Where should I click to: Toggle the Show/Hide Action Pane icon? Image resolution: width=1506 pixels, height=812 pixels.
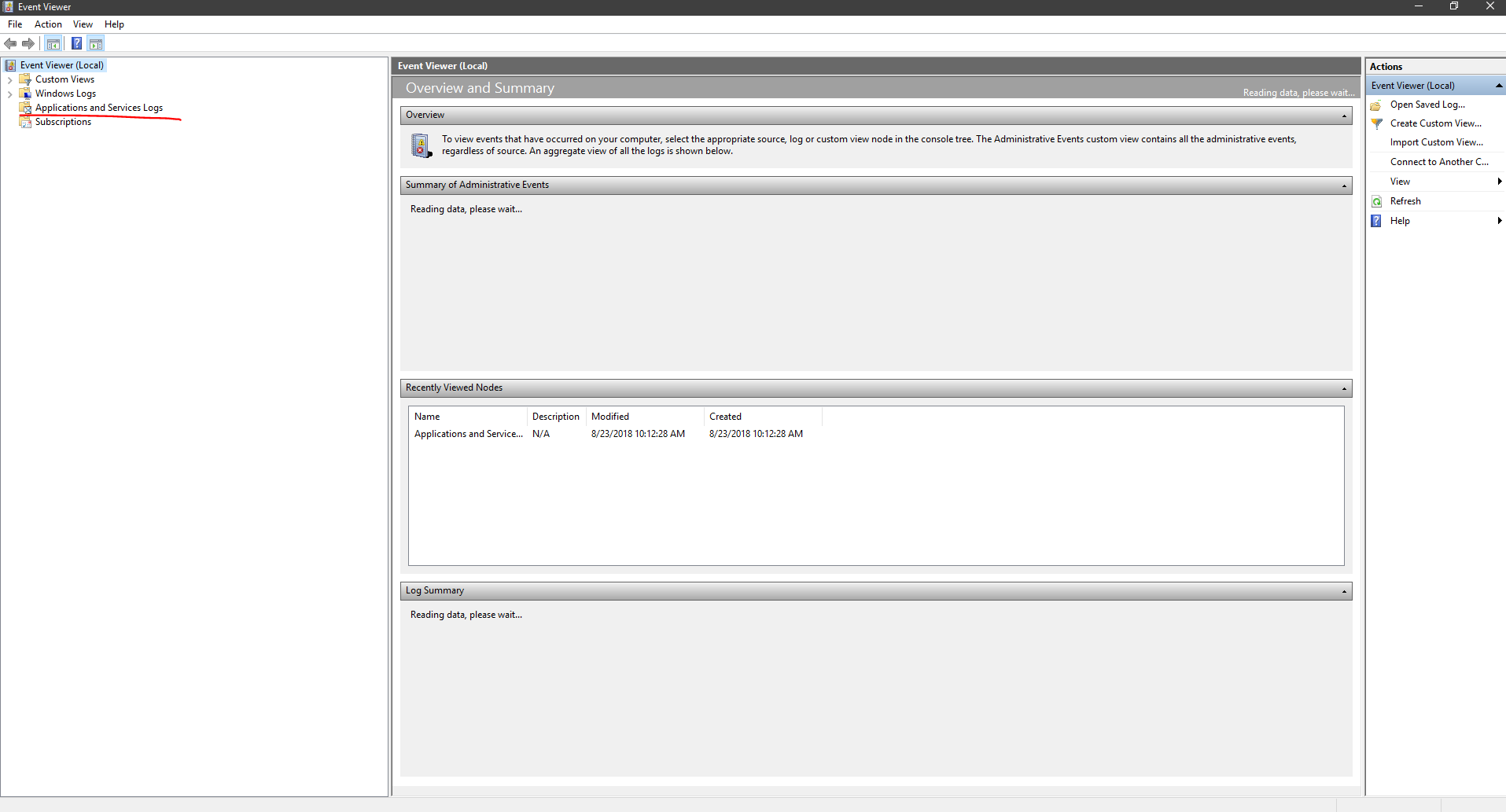coord(96,44)
